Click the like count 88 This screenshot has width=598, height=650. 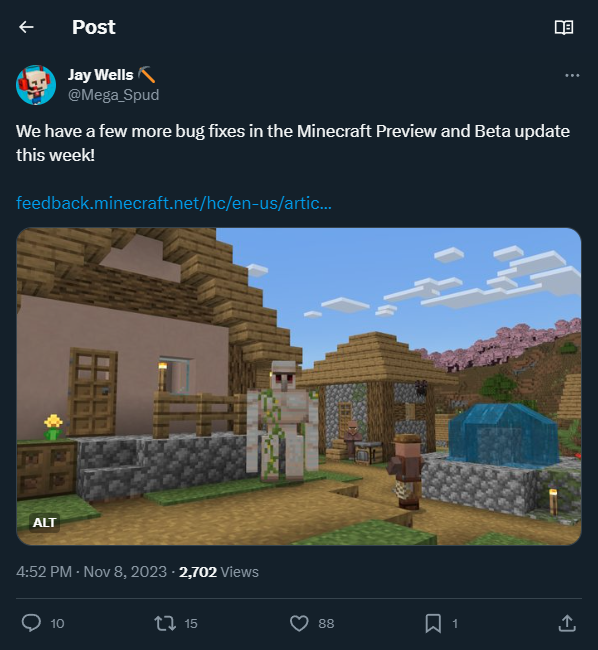tap(326, 623)
